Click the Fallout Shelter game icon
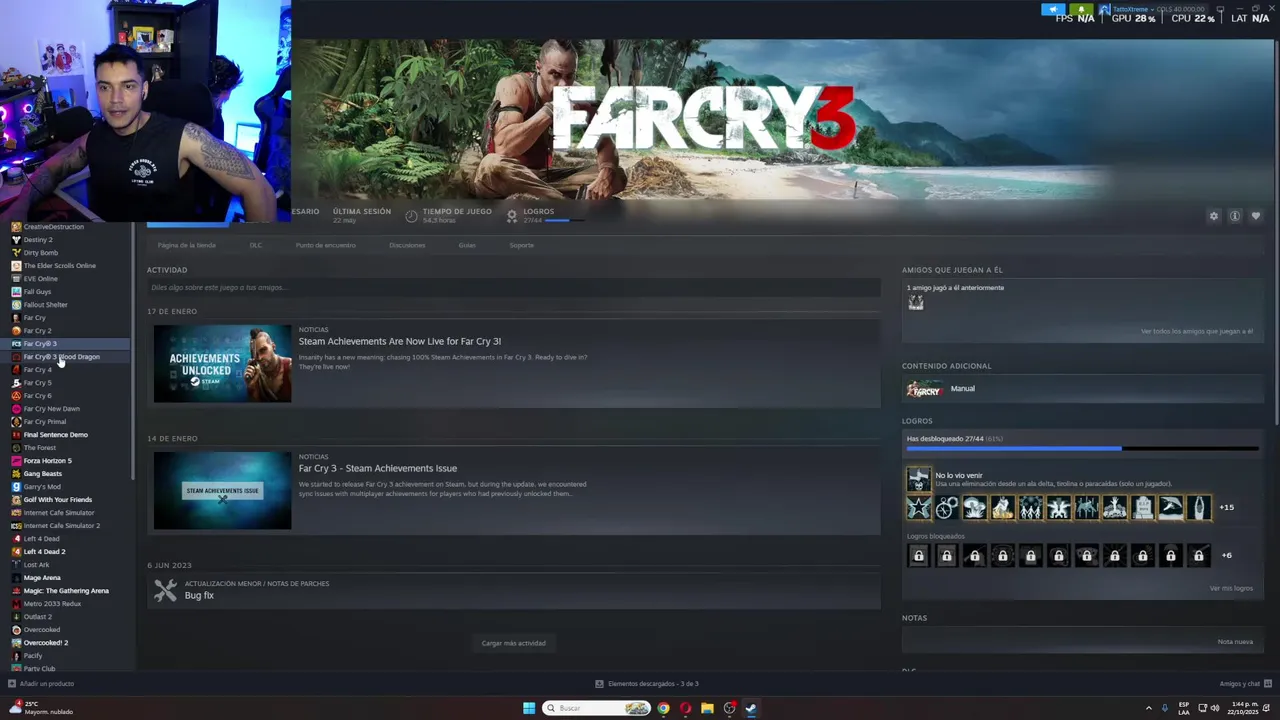Image resolution: width=1280 pixels, height=720 pixels. pyautogui.click(x=16, y=305)
